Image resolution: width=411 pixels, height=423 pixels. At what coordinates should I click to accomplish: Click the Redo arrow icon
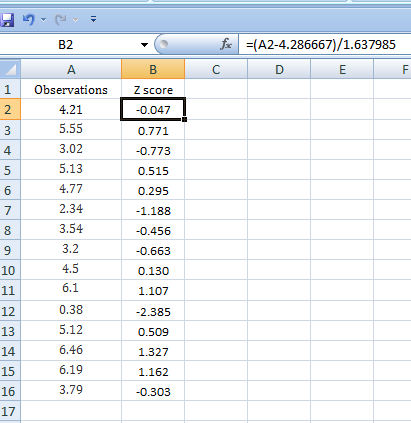tap(61, 20)
